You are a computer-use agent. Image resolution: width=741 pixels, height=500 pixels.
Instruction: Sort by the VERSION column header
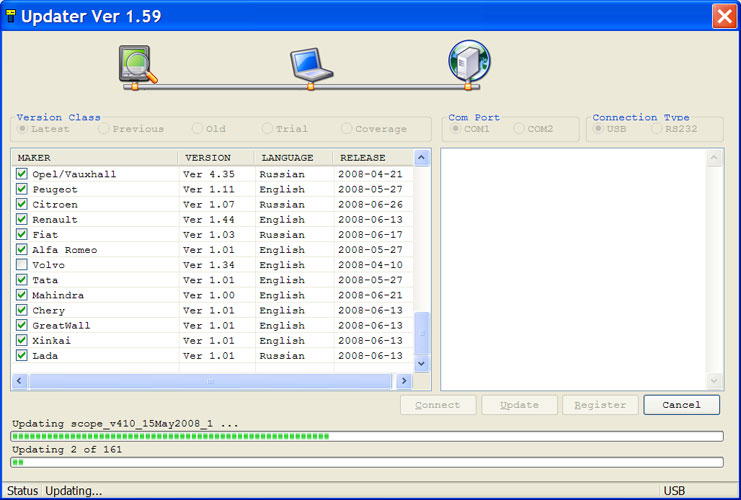coord(216,157)
